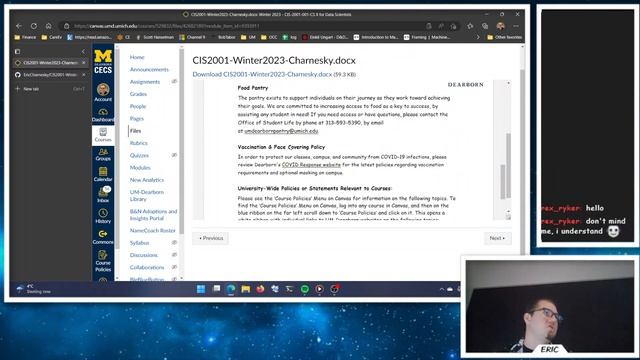
Task: Open Channel 9 bookmark
Action: pyautogui.click(x=193, y=37)
